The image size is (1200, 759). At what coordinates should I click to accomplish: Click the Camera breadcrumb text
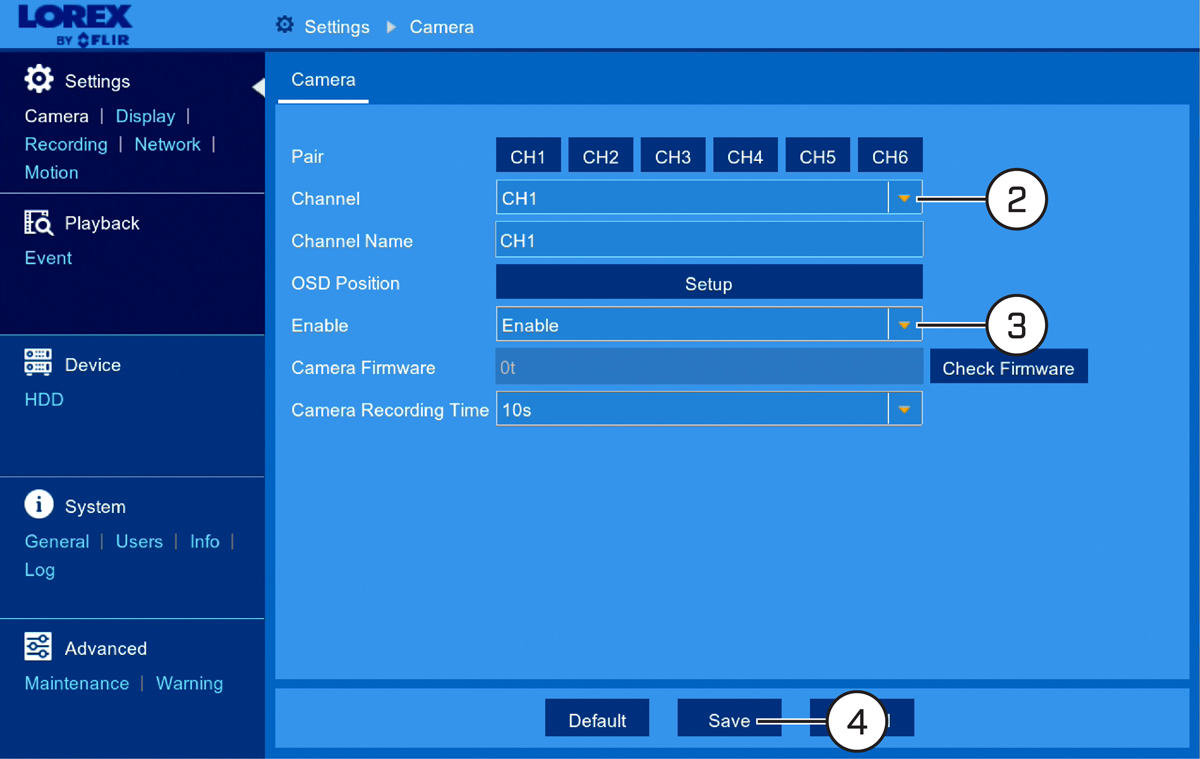[442, 27]
